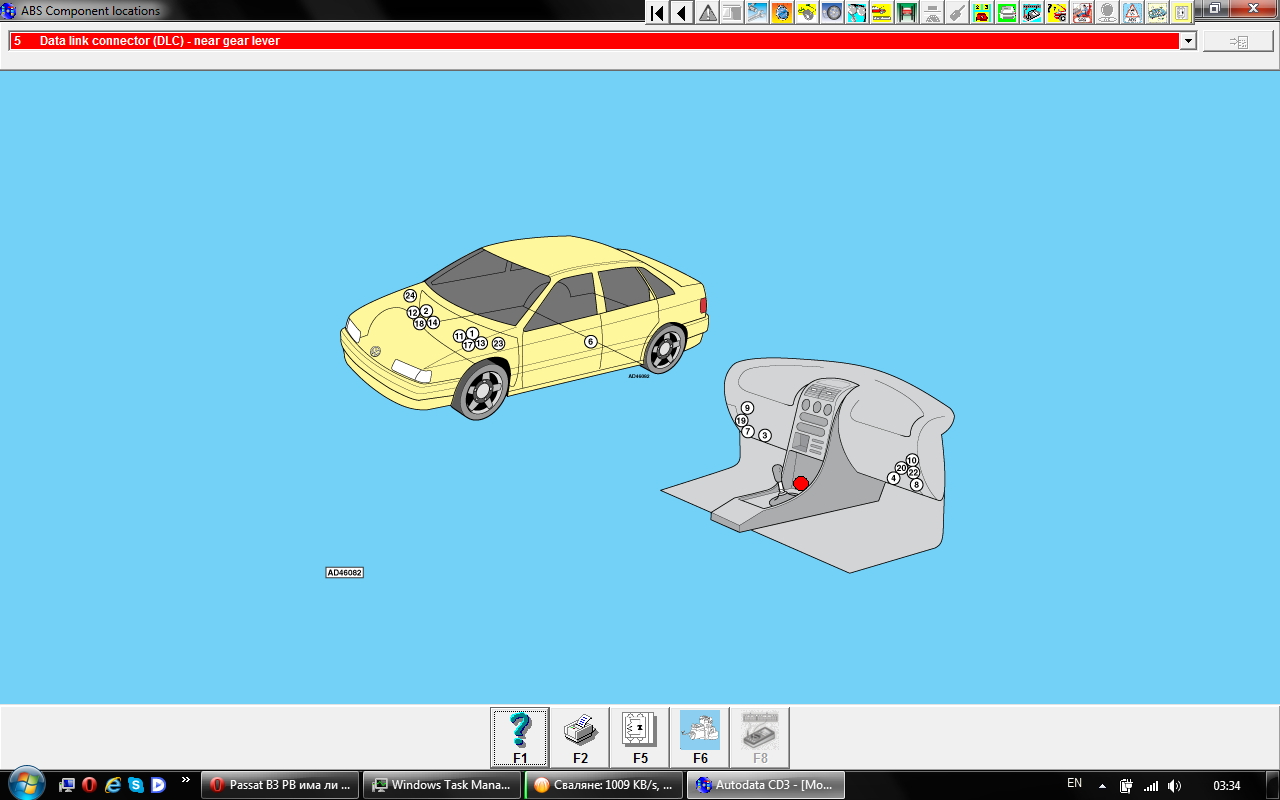Open the F5 document pages button
This screenshot has height=800, width=1280.
pyautogui.click(x=640, y=737)
